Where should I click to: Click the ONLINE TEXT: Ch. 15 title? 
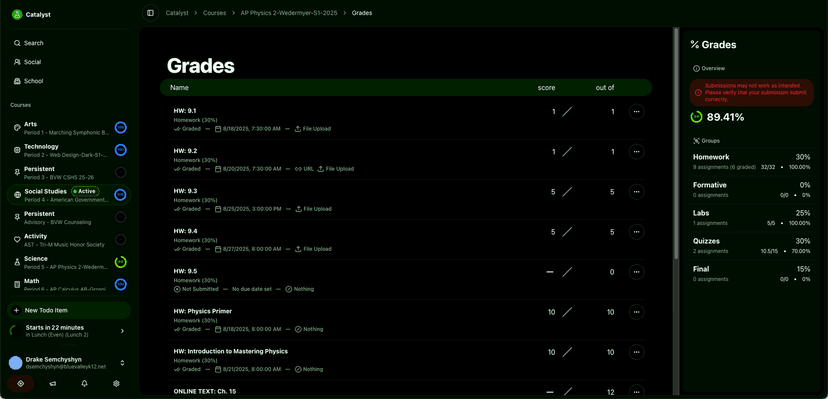205,392
